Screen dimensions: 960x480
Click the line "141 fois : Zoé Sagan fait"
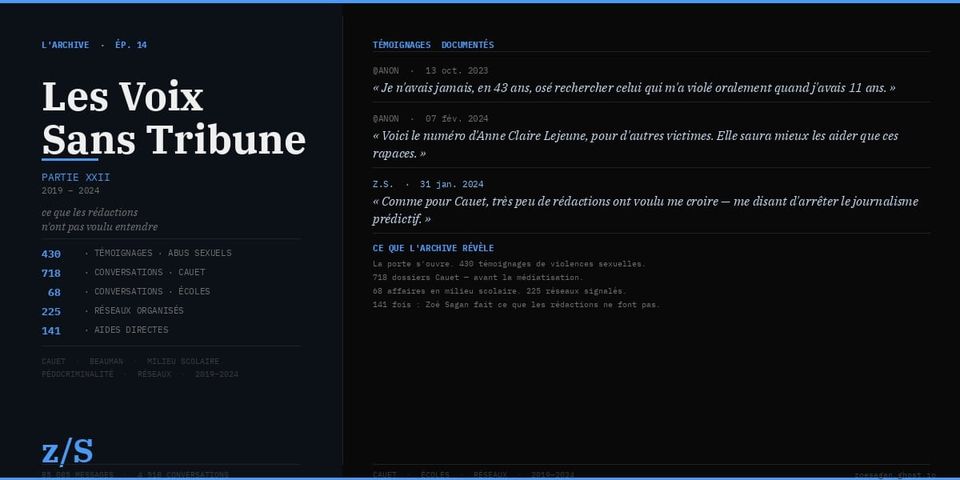516,304
